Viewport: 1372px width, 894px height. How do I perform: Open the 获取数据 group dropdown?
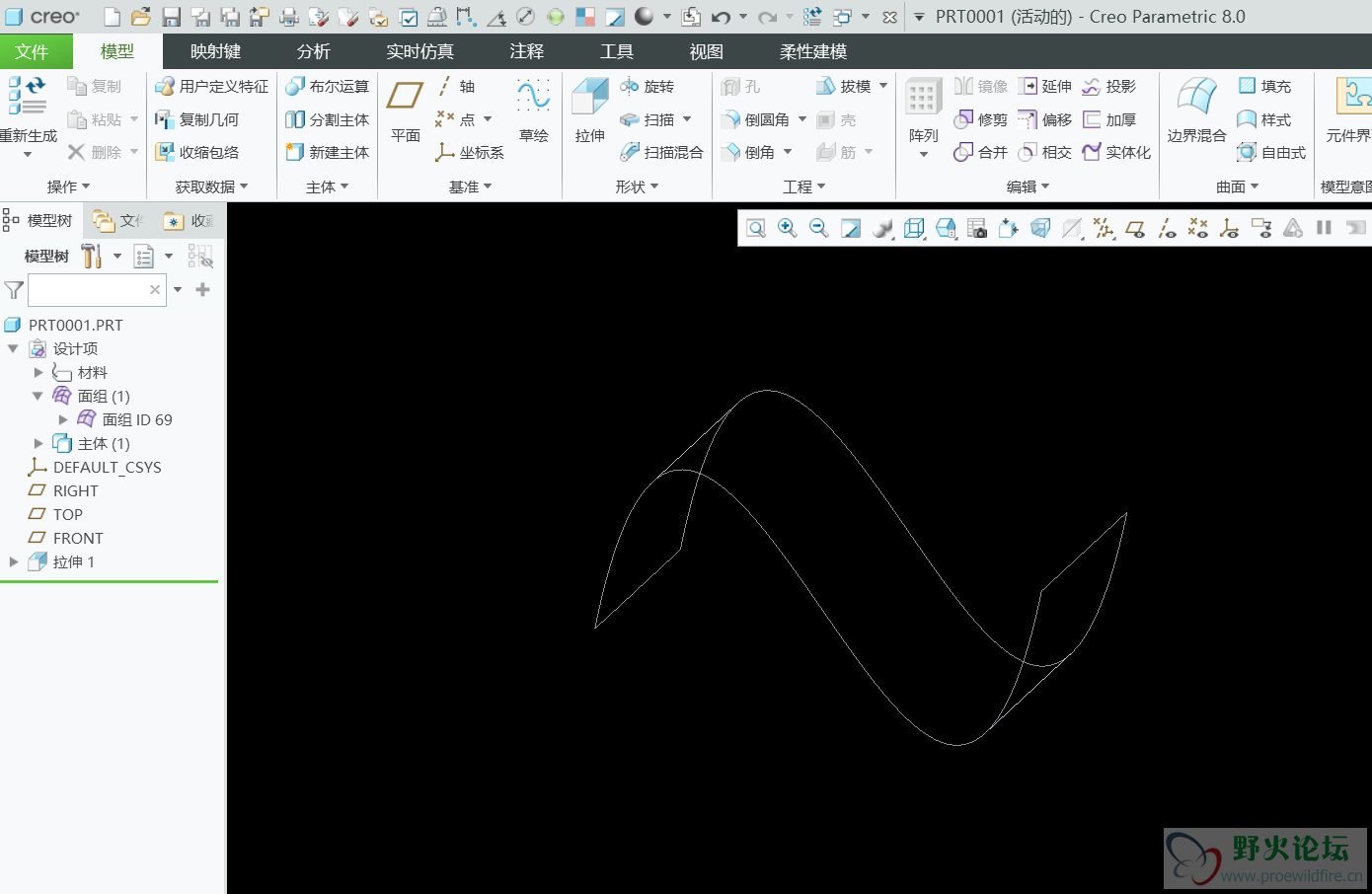coord(211,186)
